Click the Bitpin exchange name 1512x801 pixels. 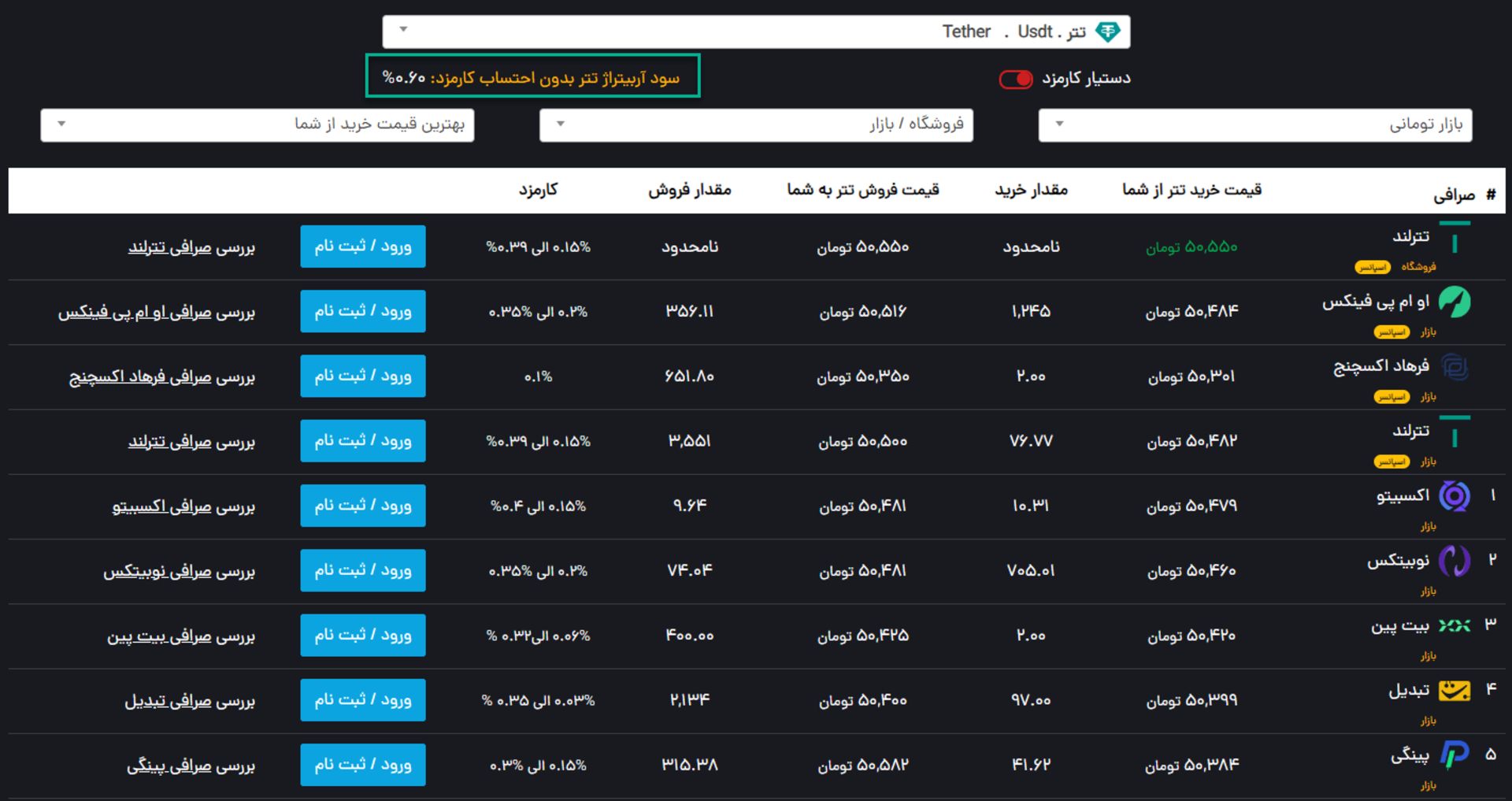[1400, 626]
